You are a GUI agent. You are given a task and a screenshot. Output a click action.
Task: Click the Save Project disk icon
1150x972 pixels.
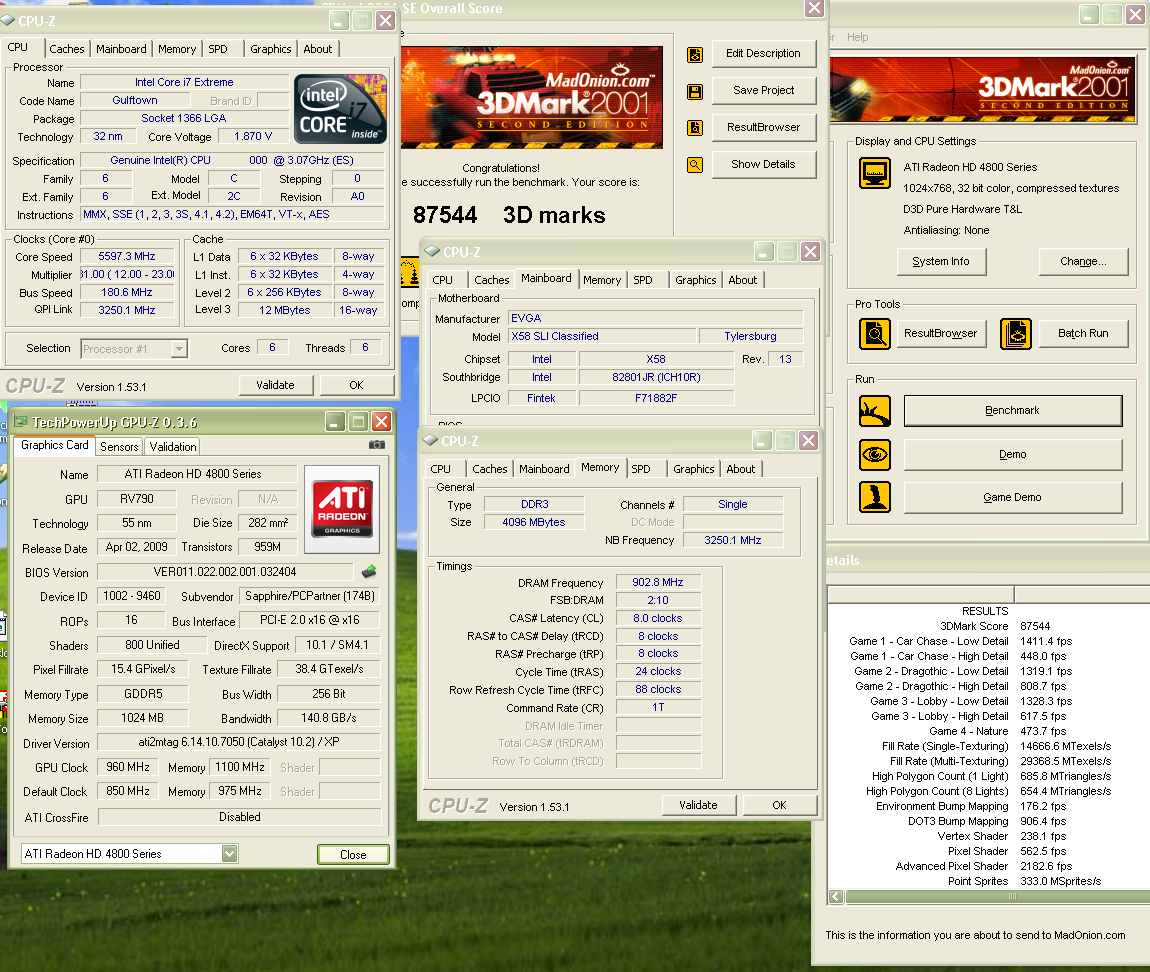point(695,92)
